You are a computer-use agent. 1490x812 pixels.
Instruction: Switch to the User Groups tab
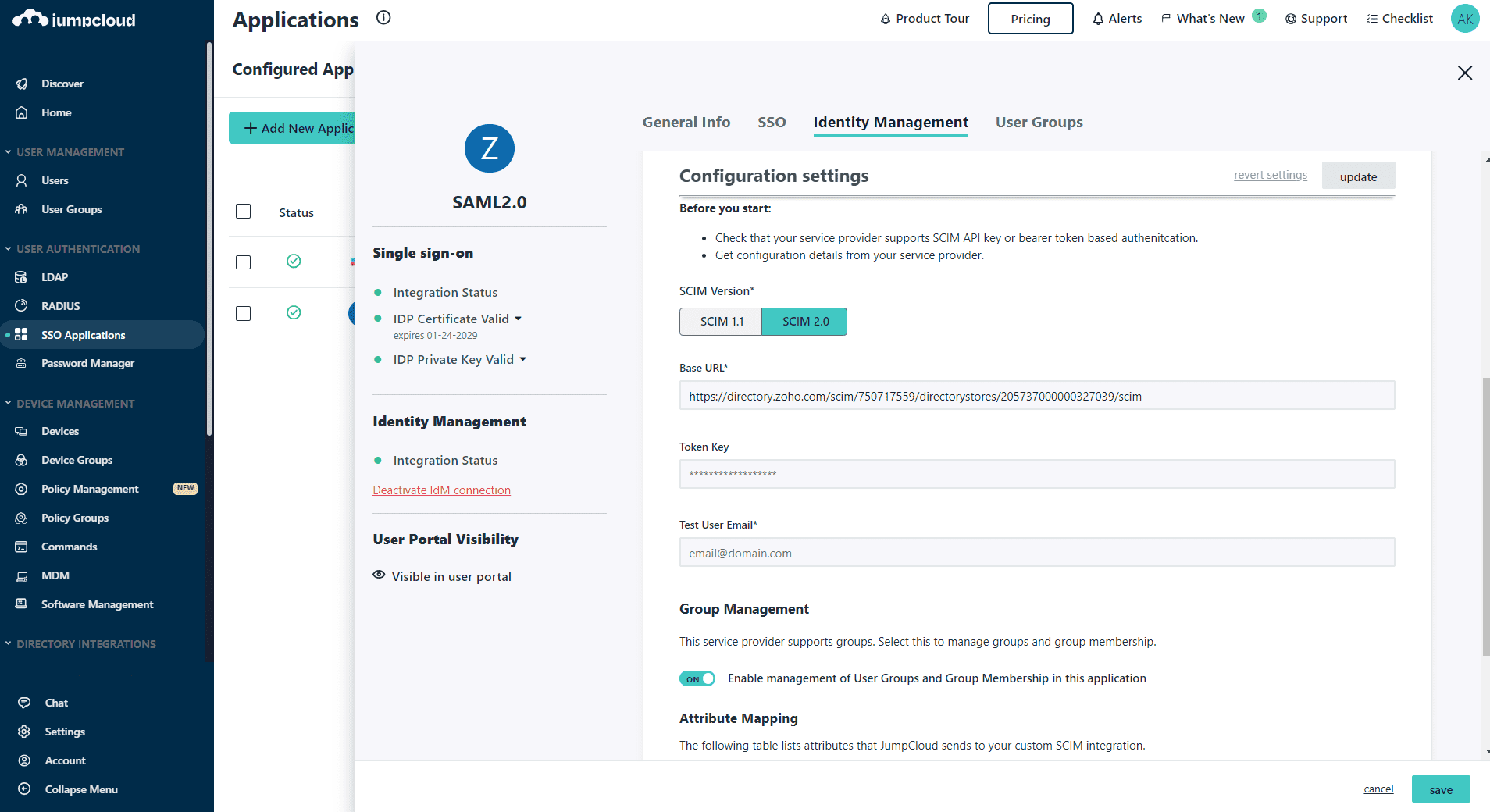[1039, 123]
